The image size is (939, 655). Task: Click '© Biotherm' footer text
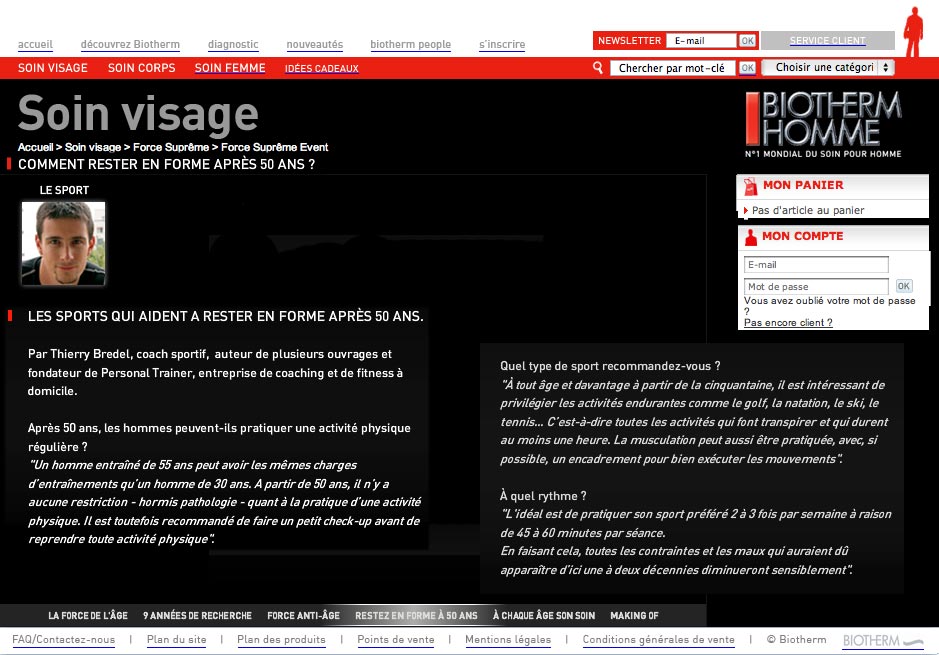[x=796, y=639]
